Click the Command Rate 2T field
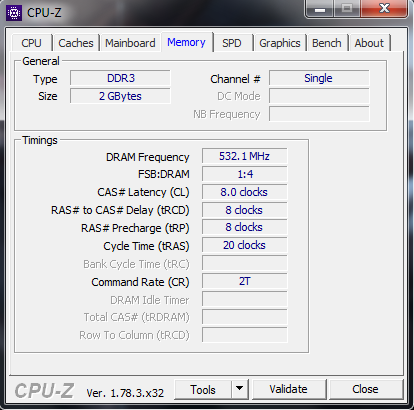This screenshot has width=414, height=410. coord(244,281)
